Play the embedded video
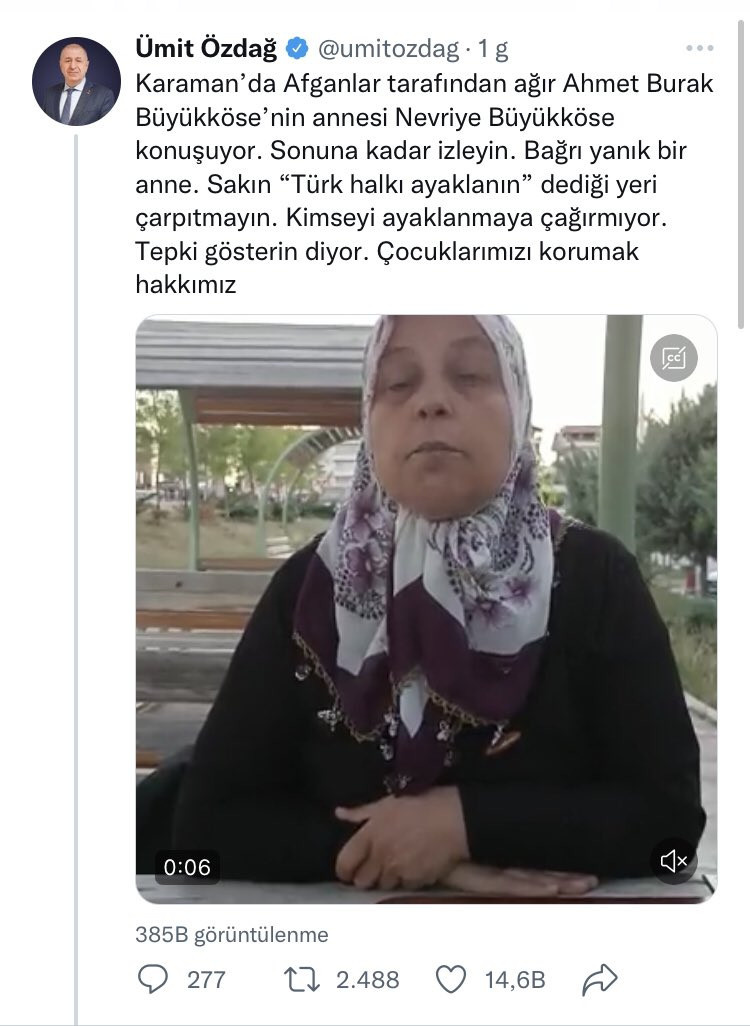 [x=426, y=609]
